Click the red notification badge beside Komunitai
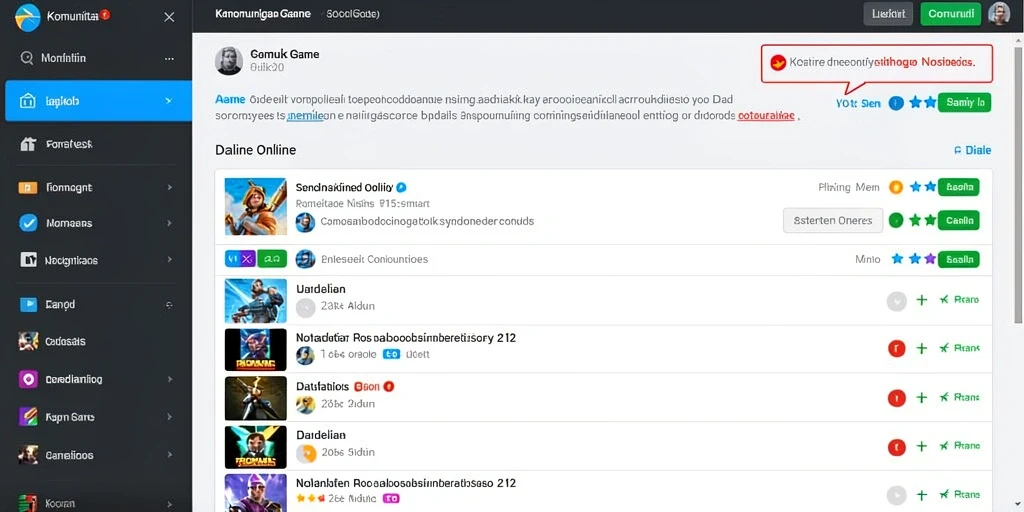 (105, 14)
